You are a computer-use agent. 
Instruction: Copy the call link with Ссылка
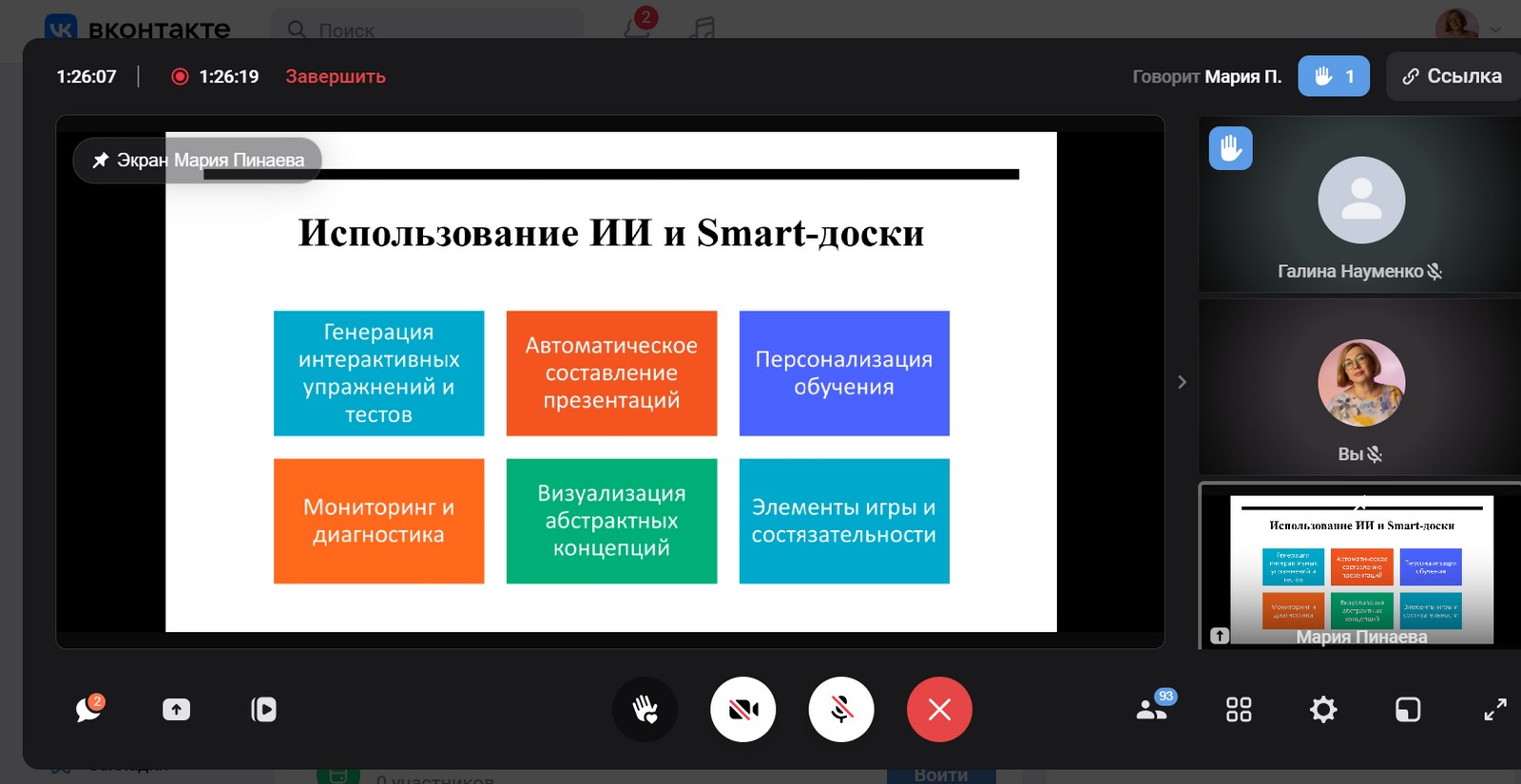[1452, 76]
